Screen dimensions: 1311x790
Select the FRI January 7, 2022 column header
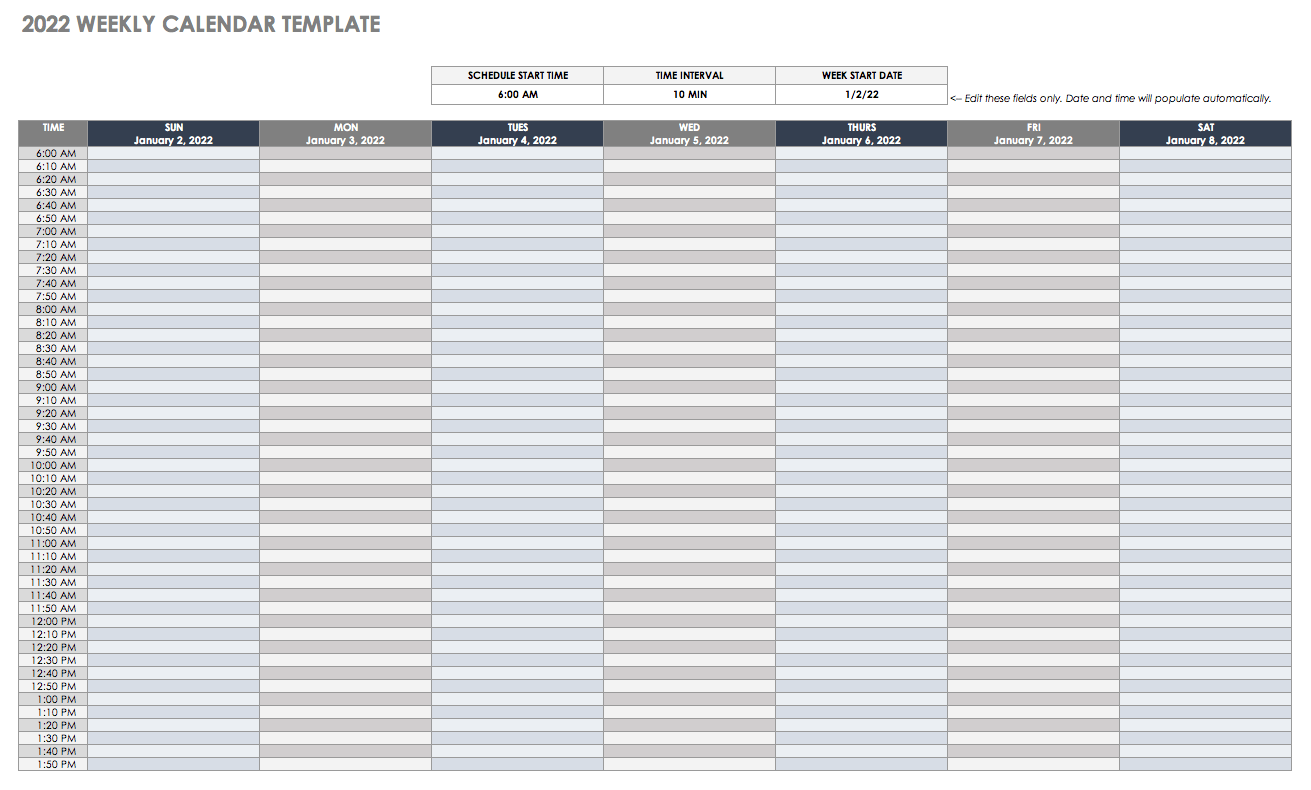pyautogui.click(x=1034, y=134)
